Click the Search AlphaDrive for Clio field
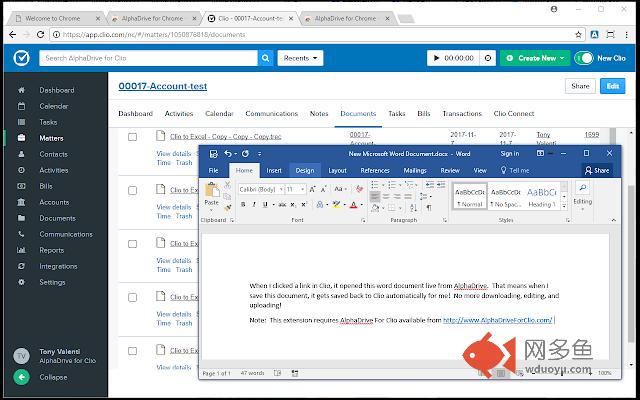This screenshot has height=400, width=640. pyautogui.click(x=148, y=58)
